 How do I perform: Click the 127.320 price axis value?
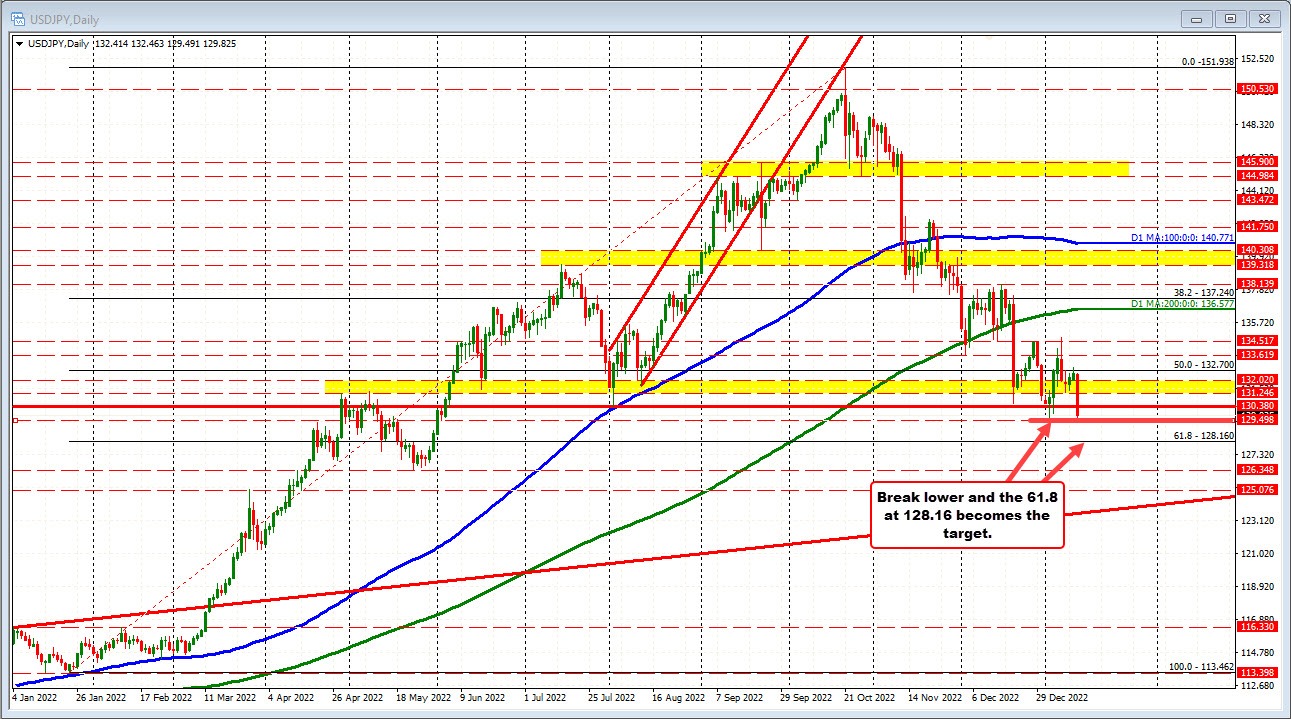click(1258, 454)
